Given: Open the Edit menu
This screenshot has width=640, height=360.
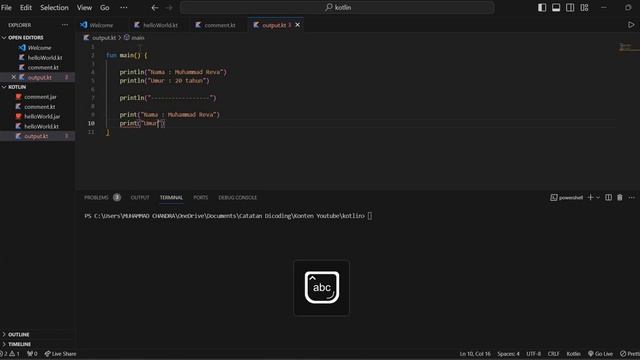Looking at the screenshot, I should point(26,7).
